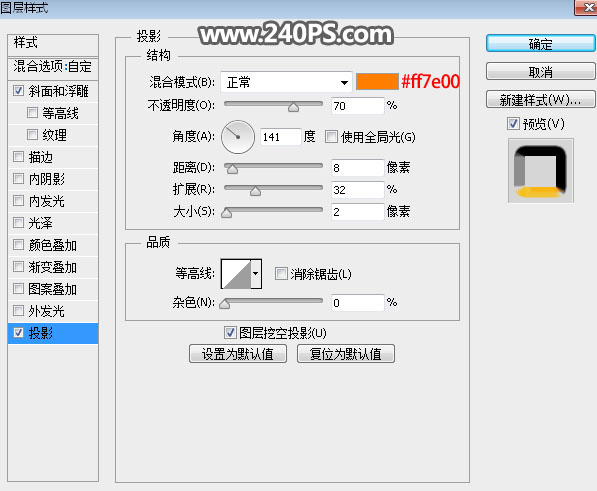The height and width of the screenshot is (491, 597).
Task: Toggle the 斜面和浮雕 effect checkbox
Action: [18, 91]
